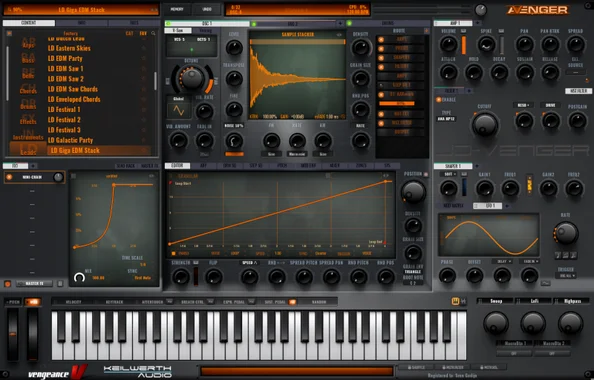Select the Chords category icon
Screen dimensions: 594x380
click(x=28, y=88)
